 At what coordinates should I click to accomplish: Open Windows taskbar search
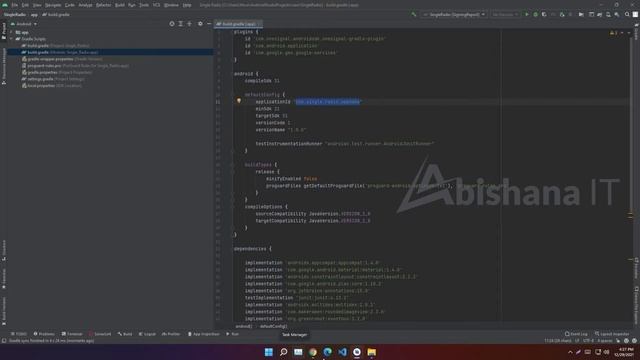[x=283, y=352]
